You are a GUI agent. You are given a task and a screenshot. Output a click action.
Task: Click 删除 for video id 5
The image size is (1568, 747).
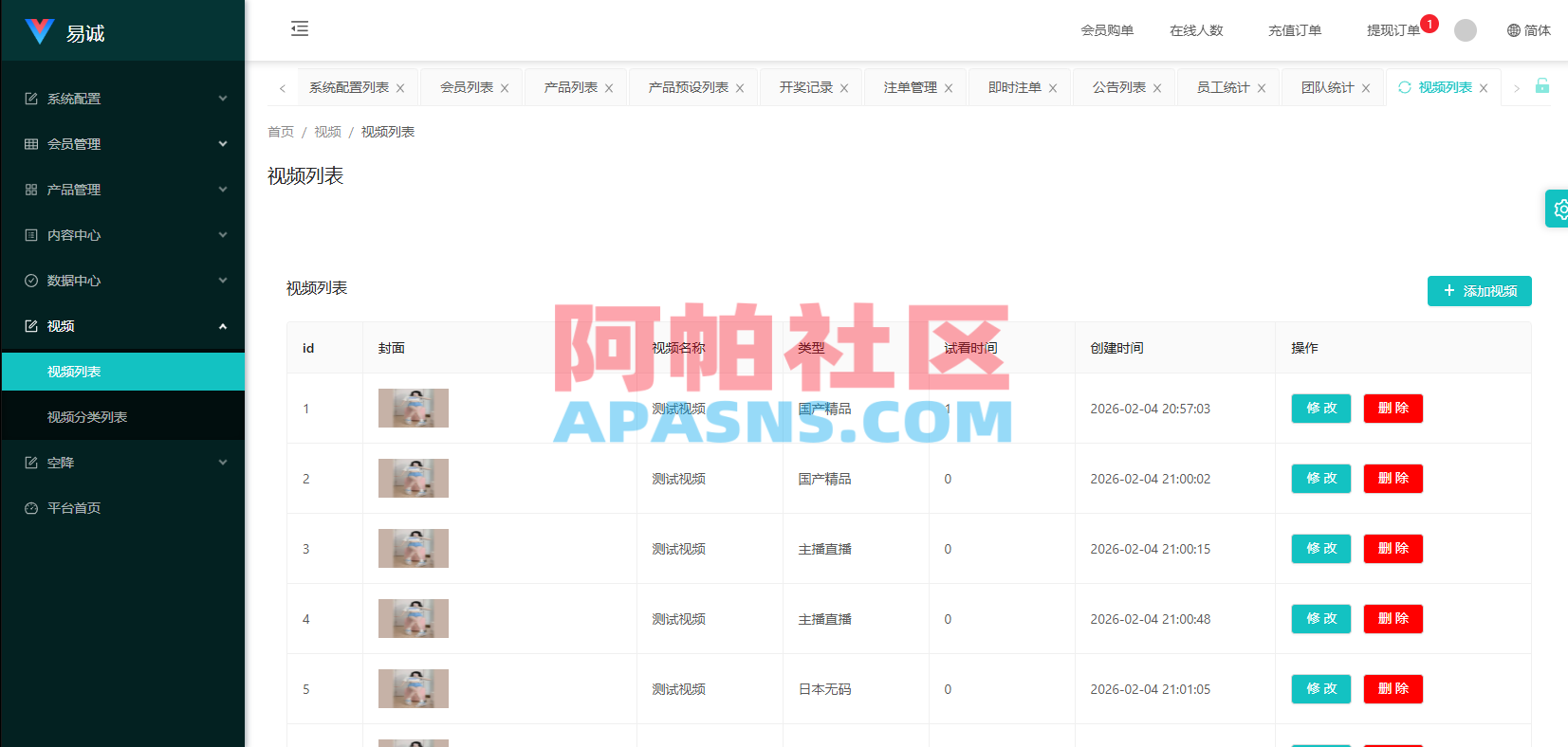point(1393,689)
